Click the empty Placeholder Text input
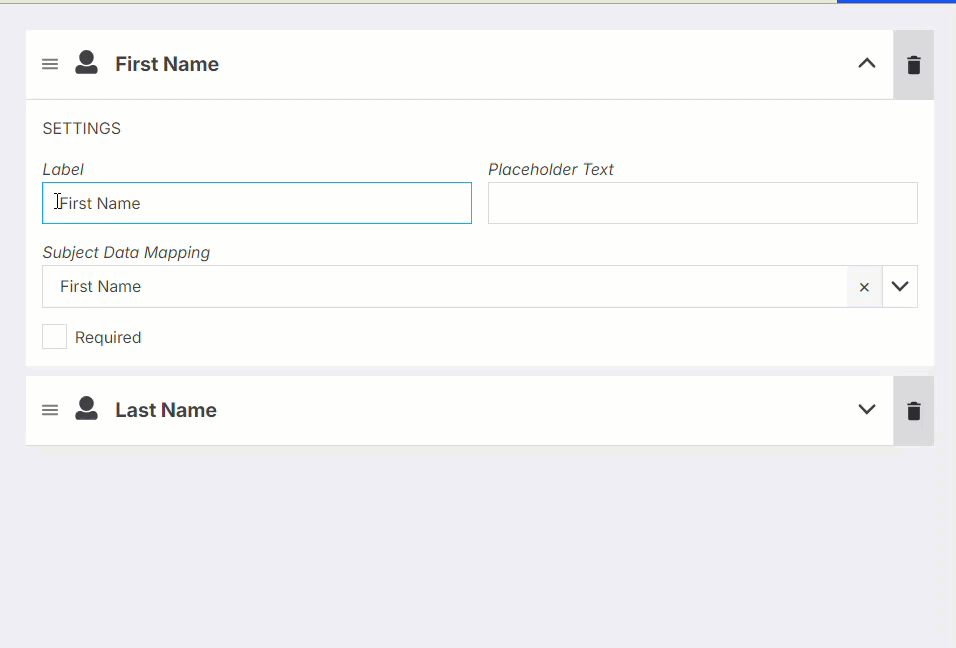Screen dimensions: 956x648 (702, 203)
